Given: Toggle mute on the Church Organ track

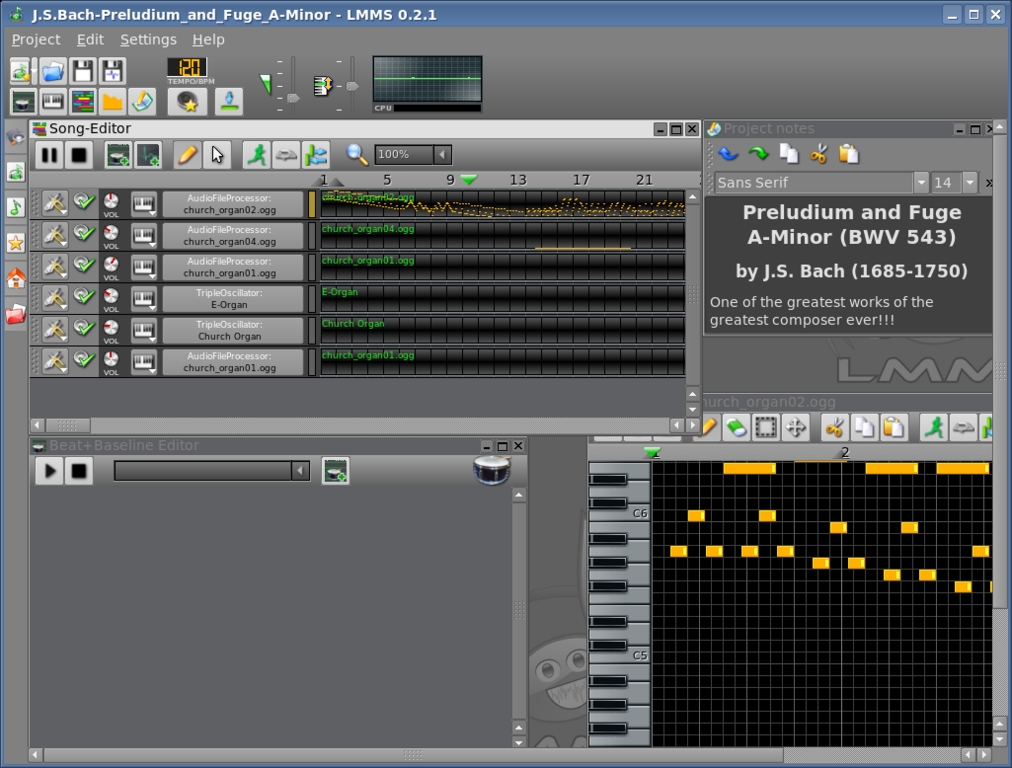Looking at the screenshot, I should point(85,329).
